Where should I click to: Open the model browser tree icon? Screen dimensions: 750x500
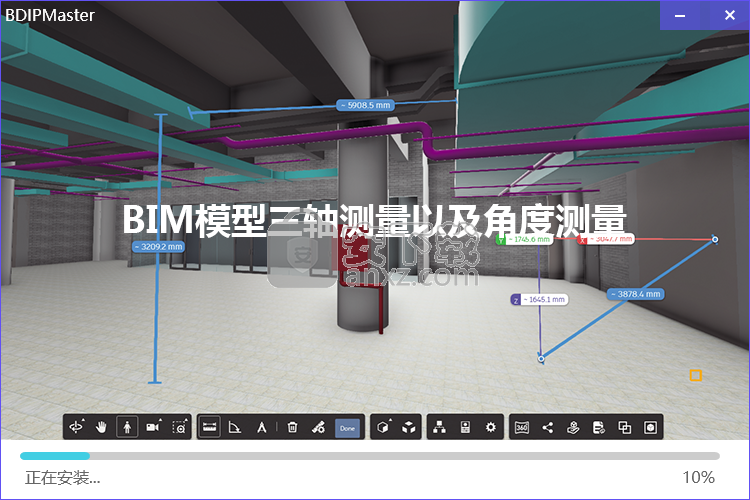point(439,427)
